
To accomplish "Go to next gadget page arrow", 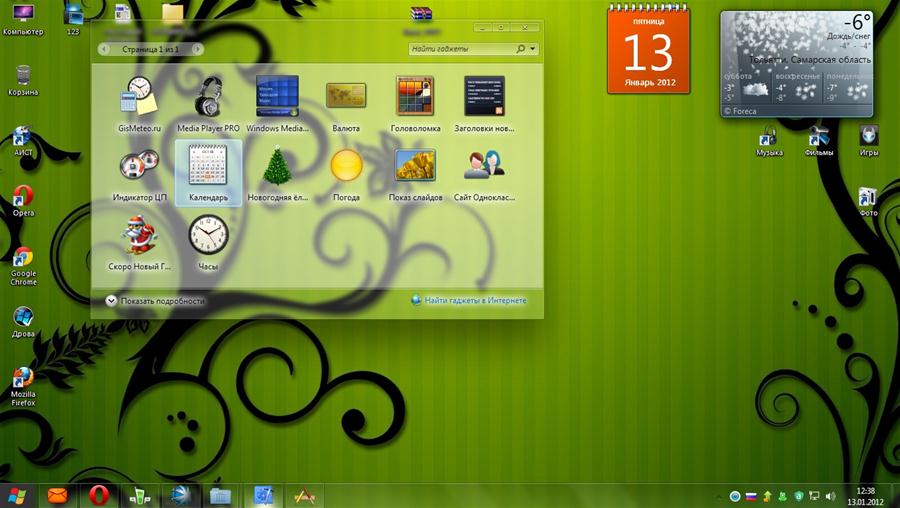I will pos(197,48).
